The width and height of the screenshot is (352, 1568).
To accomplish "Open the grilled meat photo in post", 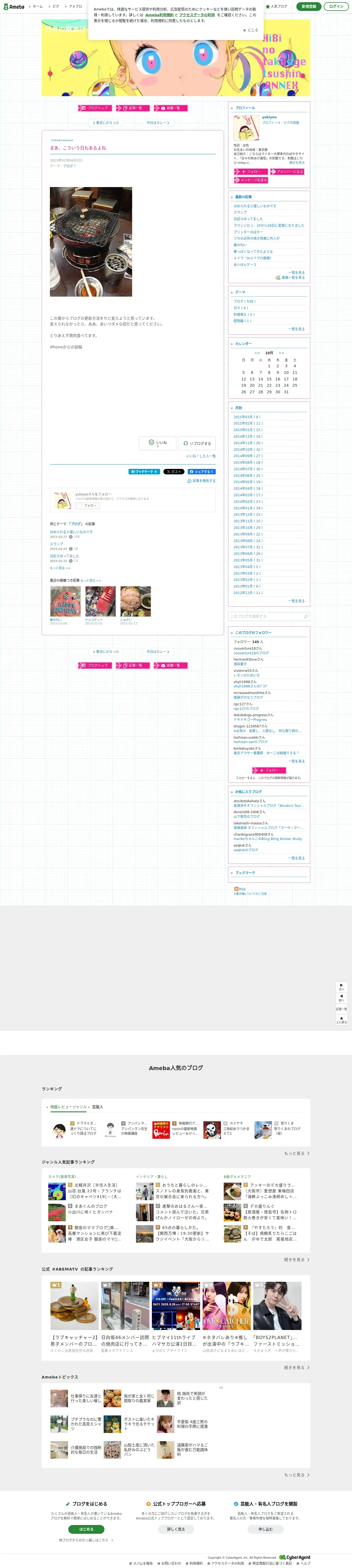I will click(91, 242).
